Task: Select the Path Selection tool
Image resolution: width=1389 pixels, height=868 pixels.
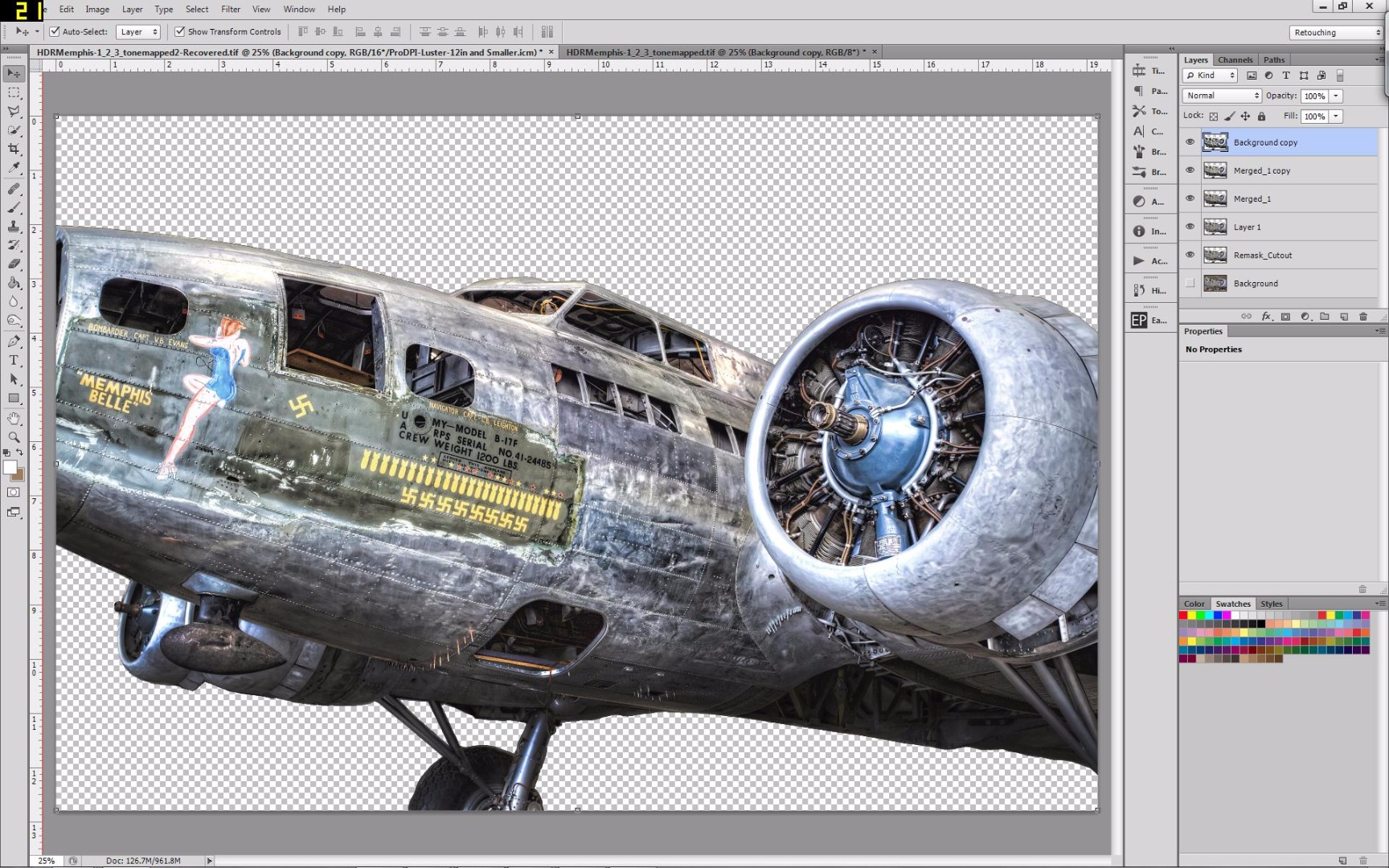Action: [x=14, y=379]
